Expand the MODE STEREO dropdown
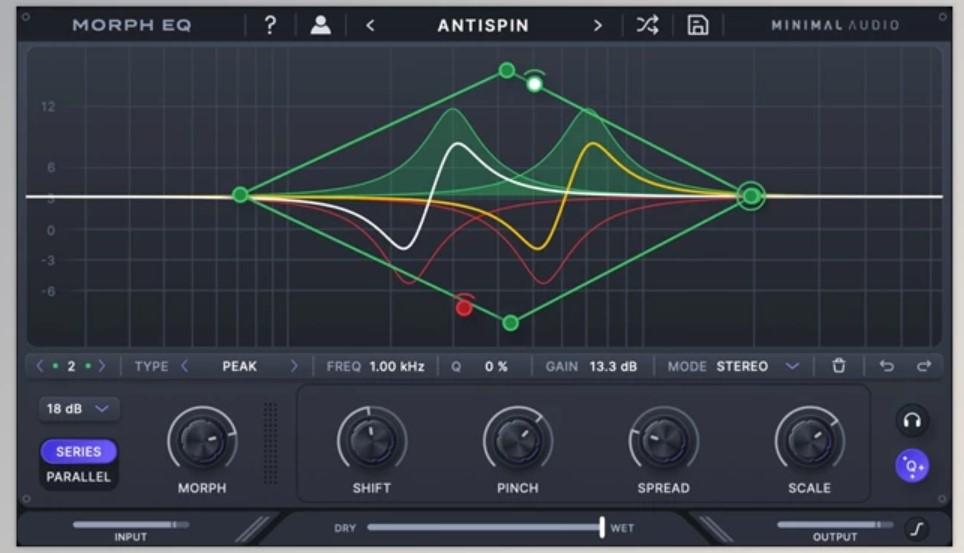Screen dimensions: 964x553 [x=792, y=366]
